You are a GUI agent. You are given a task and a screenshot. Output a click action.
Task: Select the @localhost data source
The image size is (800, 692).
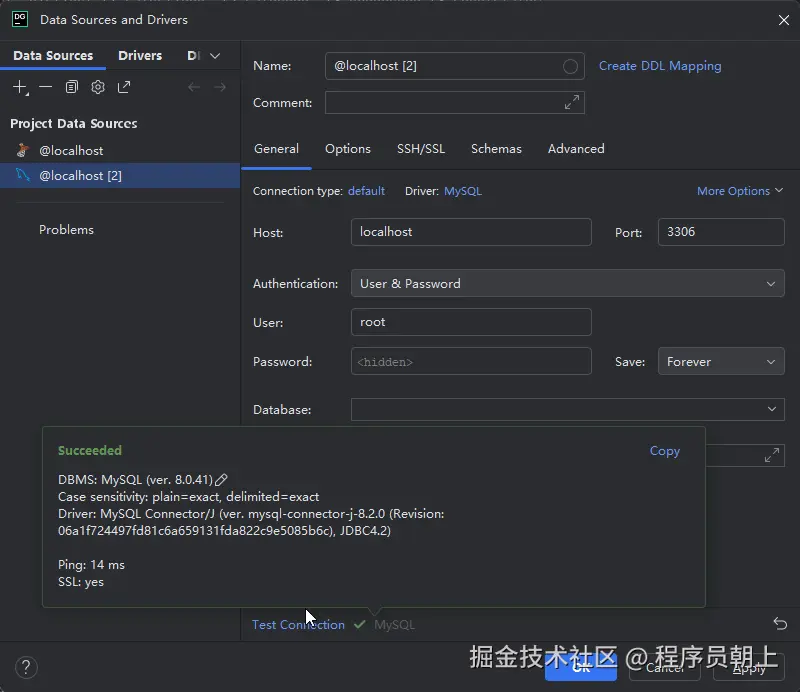pyautogui.click(x=120, y=150)
